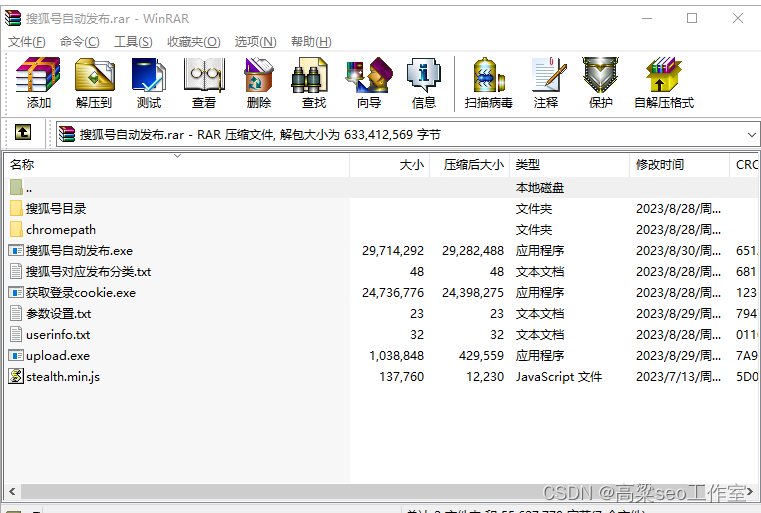
Task: Sort by the 名称 column header
Action: (x=177, y=165)
